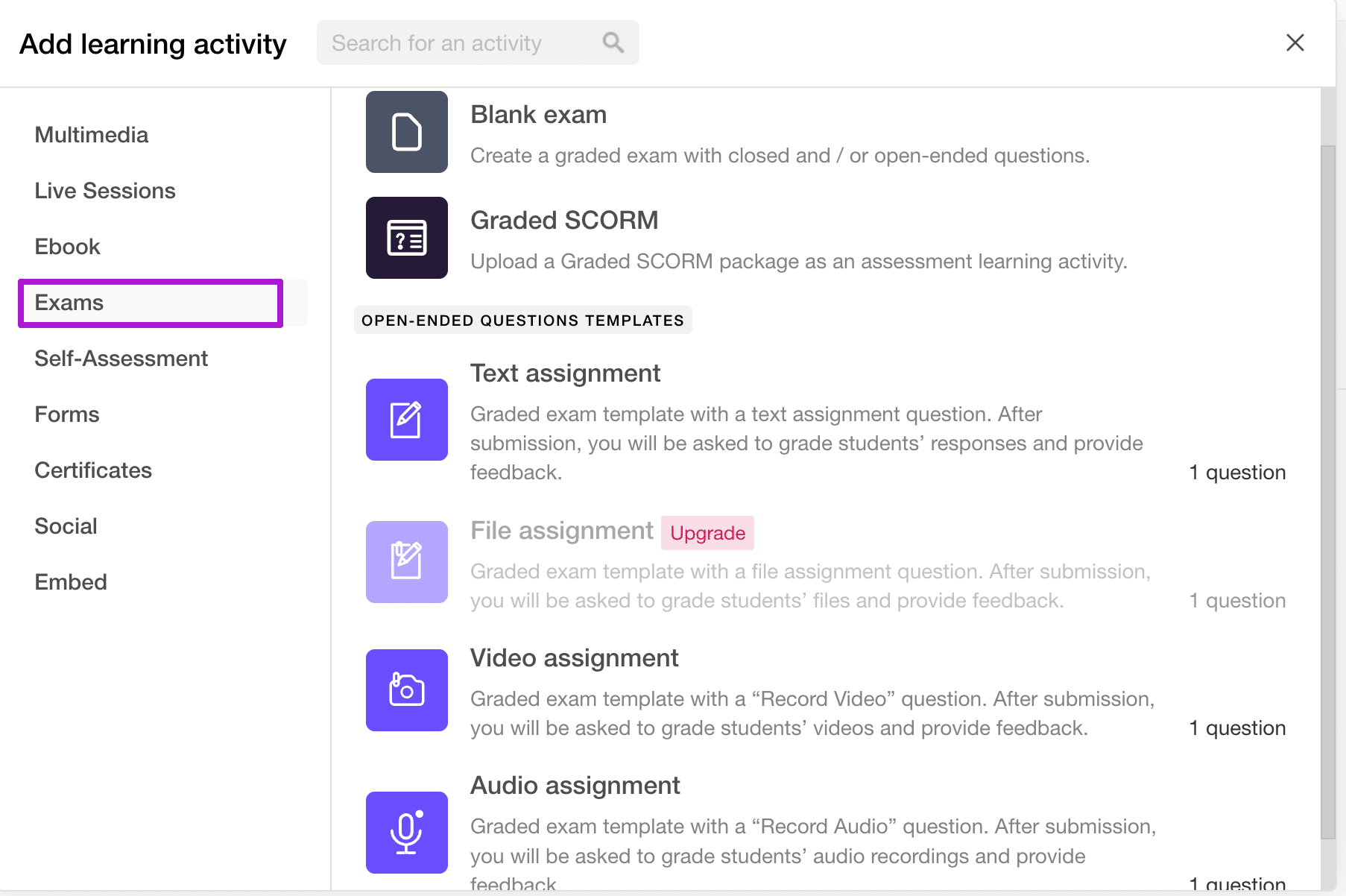Click the Upgrade badge on File assignment
1346x896 pixels.
[x=707, y=533]
